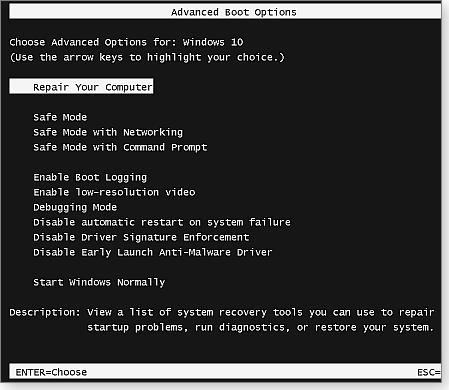
Task: Select the highlighted Repair Your Computer option
Action: (x=81, y=87)
